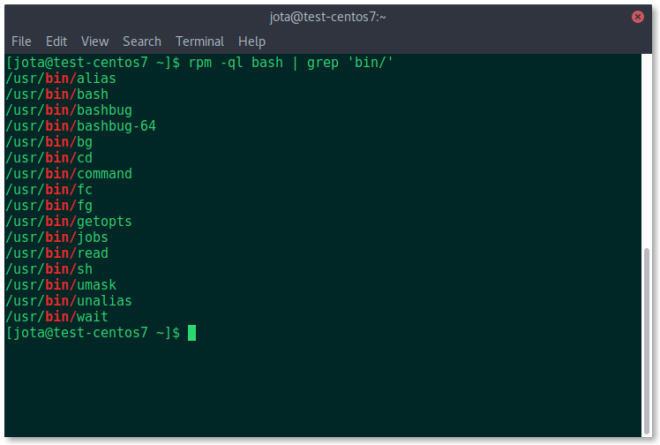Viewport: 660px width, 445px height.
Task: Click the jota@test-centos7 window title
Action: tap(330, 16)
